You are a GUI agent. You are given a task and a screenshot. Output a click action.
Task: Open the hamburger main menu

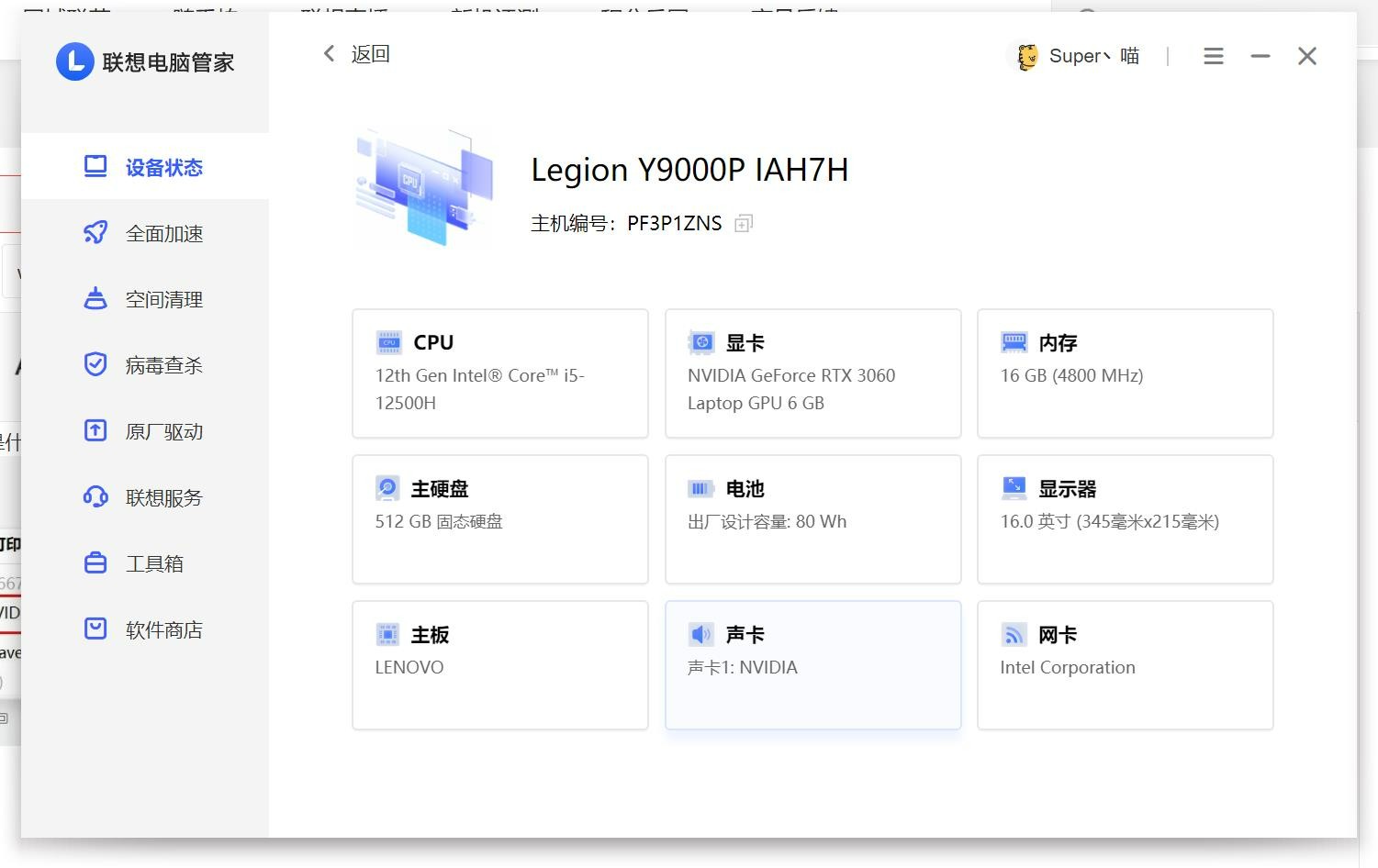(x=1214, y=56)
